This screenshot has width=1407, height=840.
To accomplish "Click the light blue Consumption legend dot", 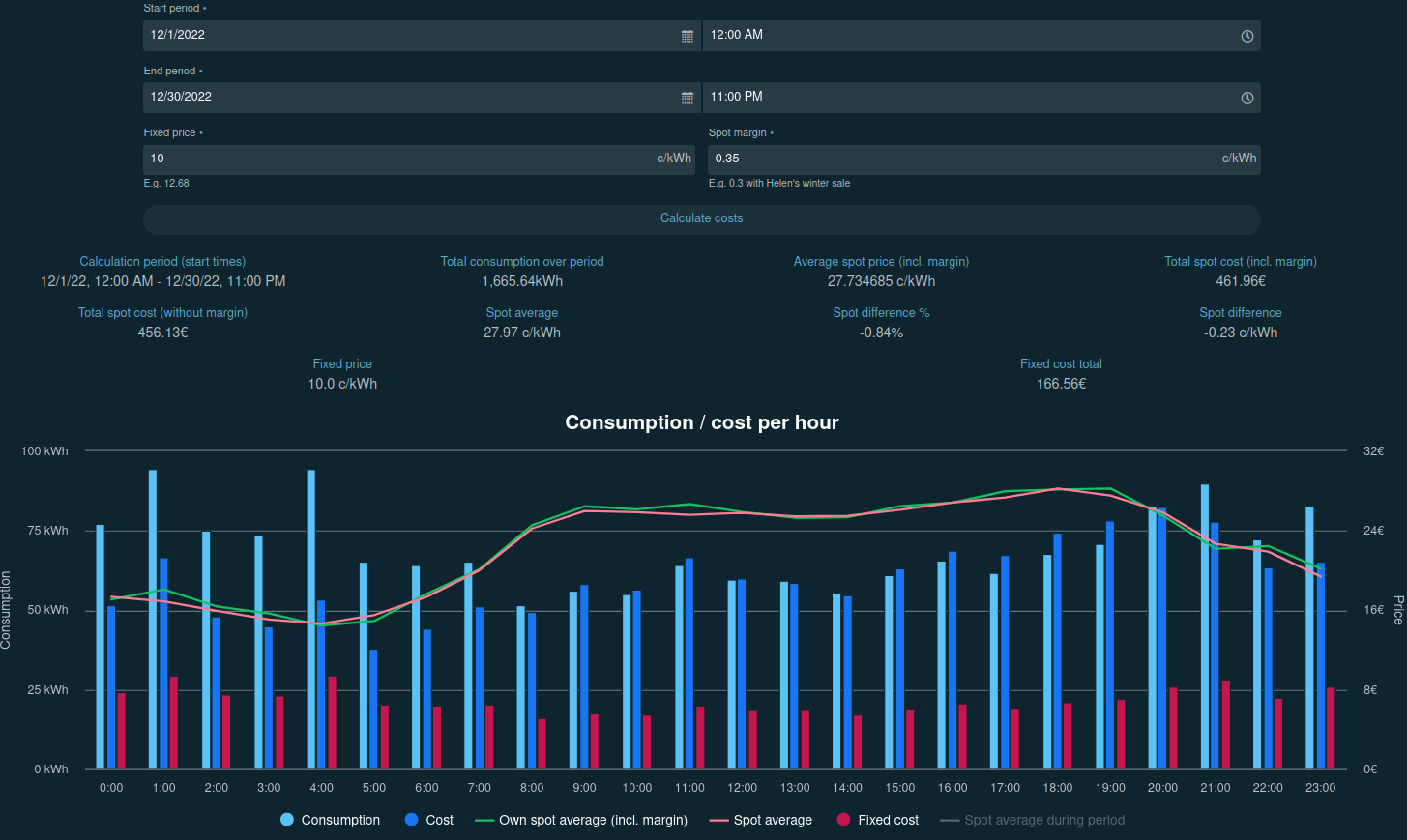I will (x=287, y=820).
